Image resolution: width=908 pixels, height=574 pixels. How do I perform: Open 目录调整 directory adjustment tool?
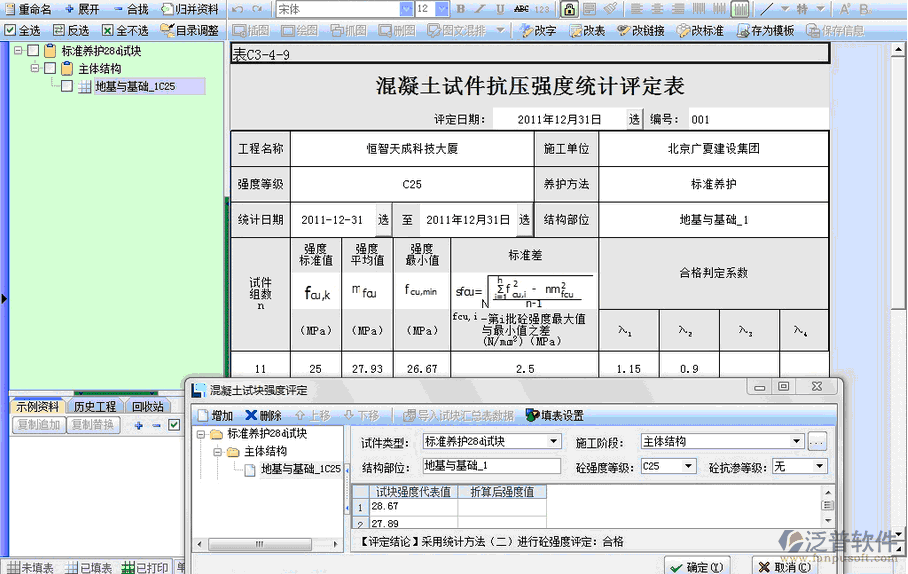click(x=167, y=30)
